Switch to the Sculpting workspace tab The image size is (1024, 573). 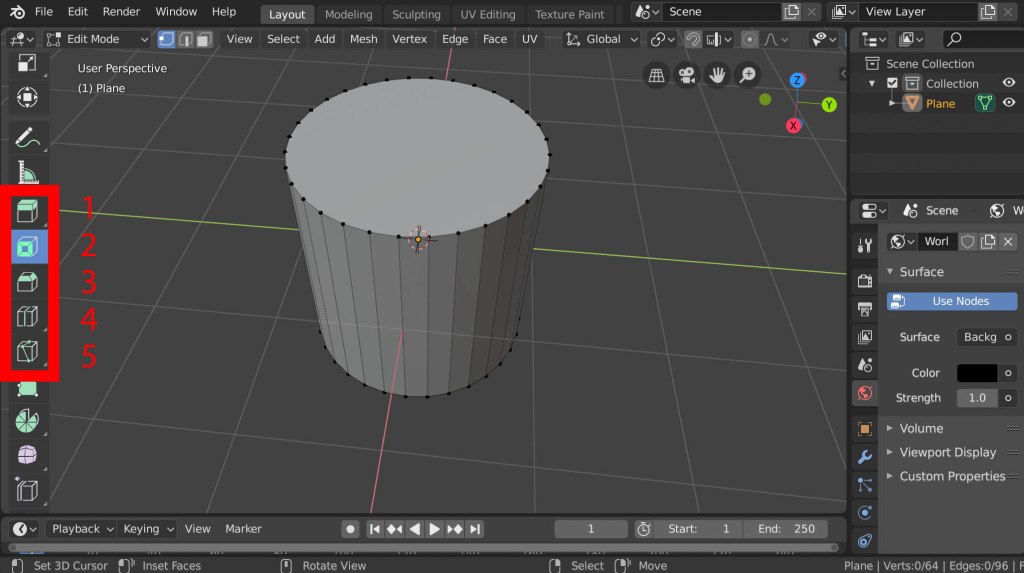point(416,14)
